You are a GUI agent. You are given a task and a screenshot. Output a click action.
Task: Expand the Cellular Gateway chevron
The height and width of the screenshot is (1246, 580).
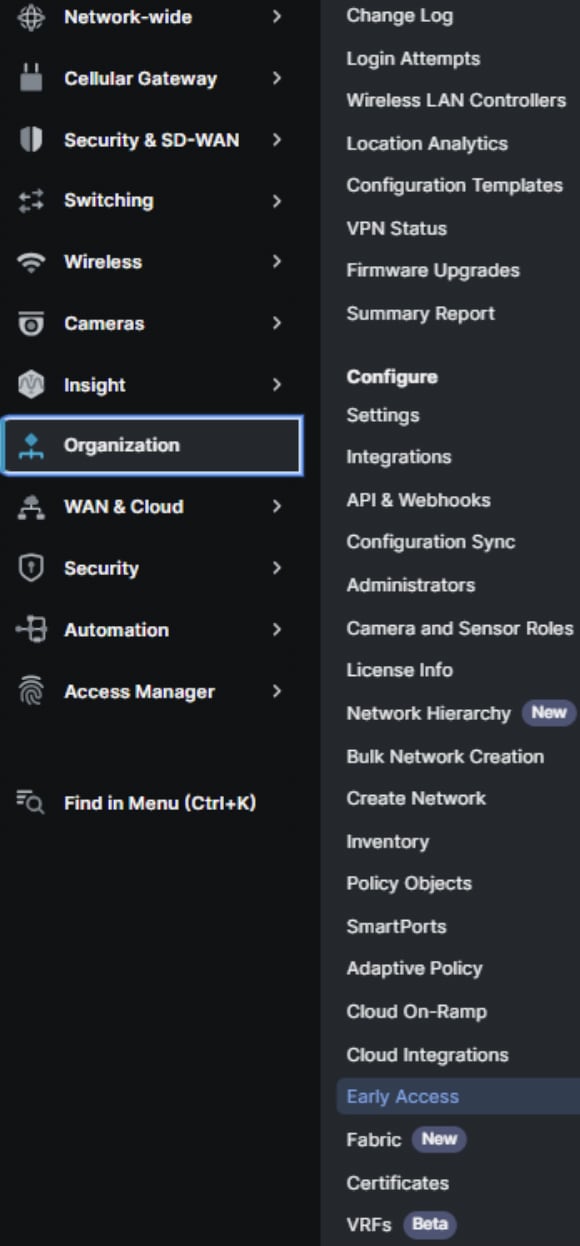277,78
